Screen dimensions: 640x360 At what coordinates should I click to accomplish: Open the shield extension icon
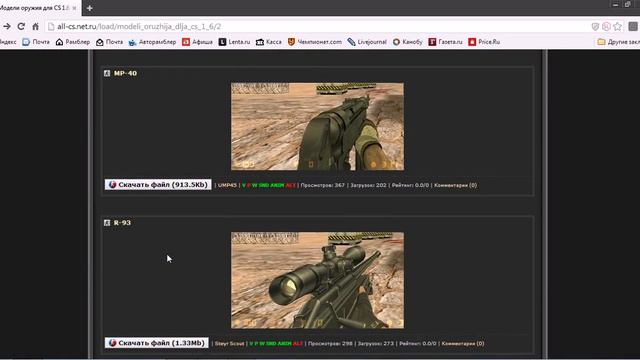click(x=595, y=27)
